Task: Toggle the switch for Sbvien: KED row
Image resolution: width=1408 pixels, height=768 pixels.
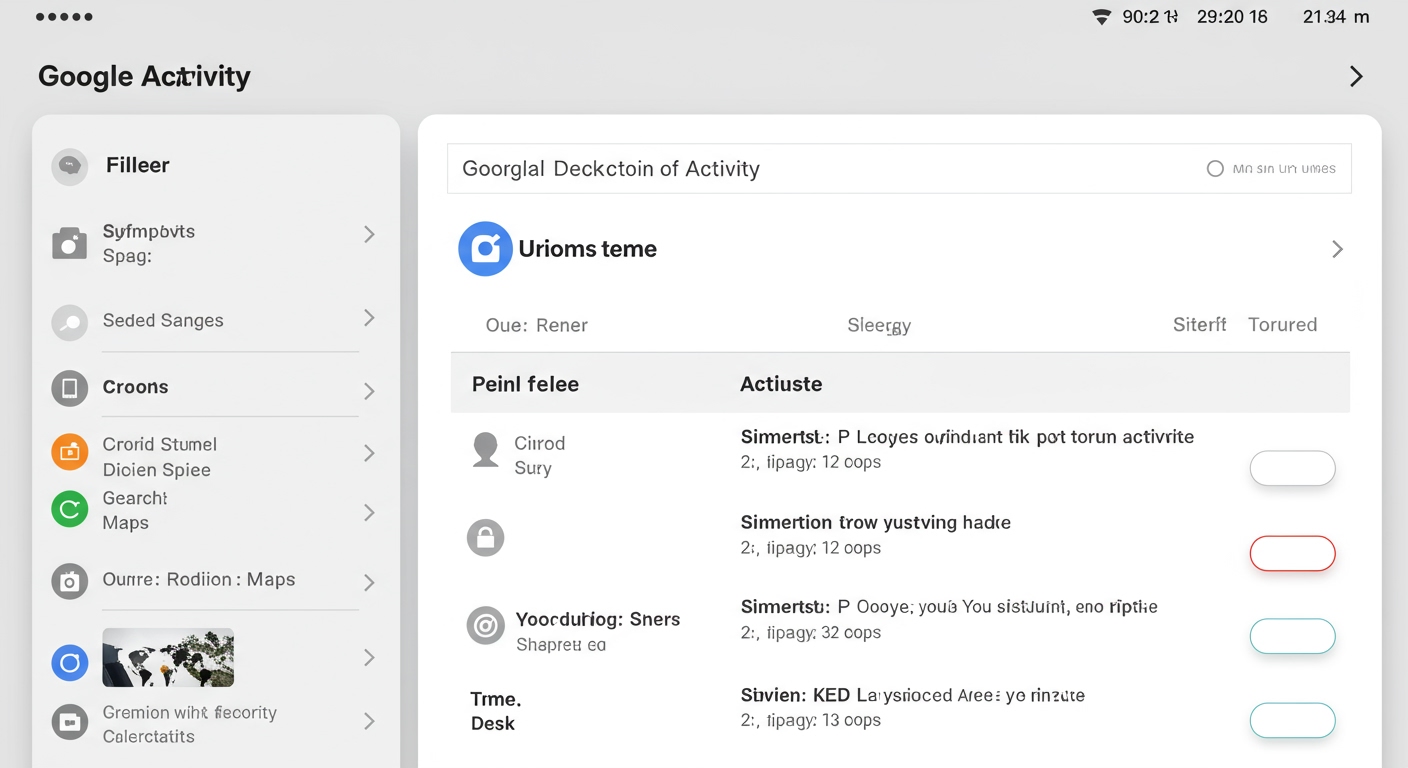Action: pos(1292,720)
